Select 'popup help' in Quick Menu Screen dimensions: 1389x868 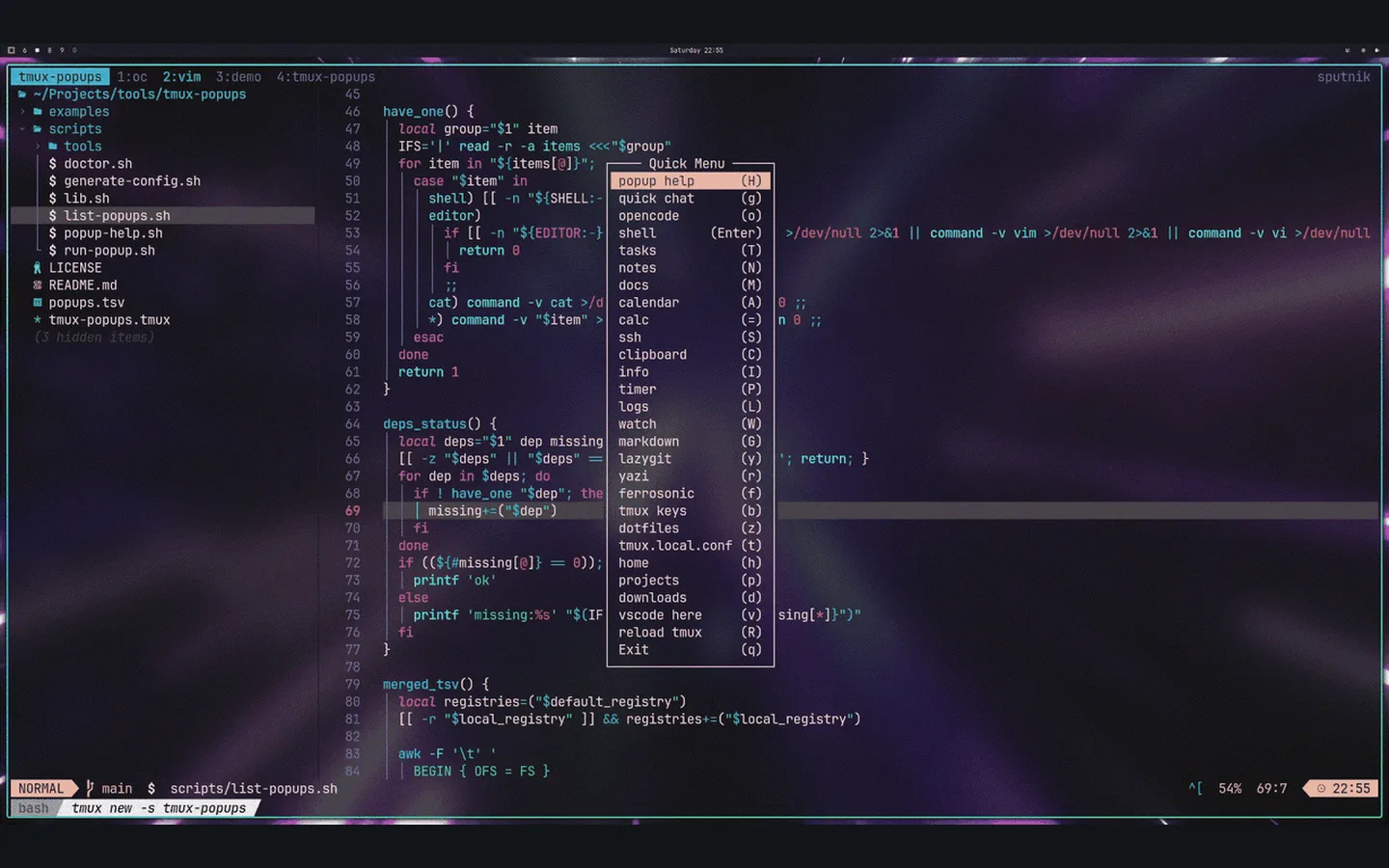691,181
